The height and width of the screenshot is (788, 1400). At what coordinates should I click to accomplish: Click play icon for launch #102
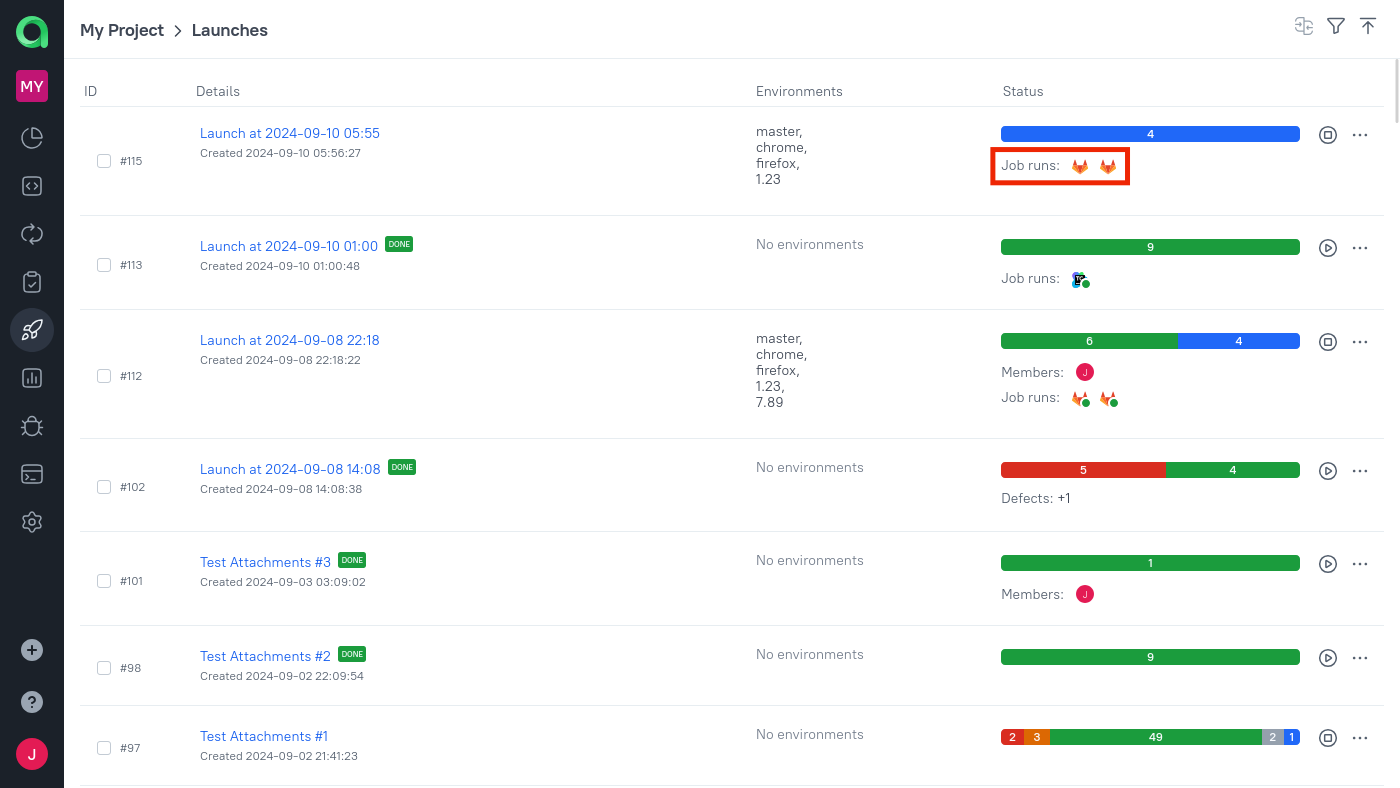click(x=1328, y=471)
